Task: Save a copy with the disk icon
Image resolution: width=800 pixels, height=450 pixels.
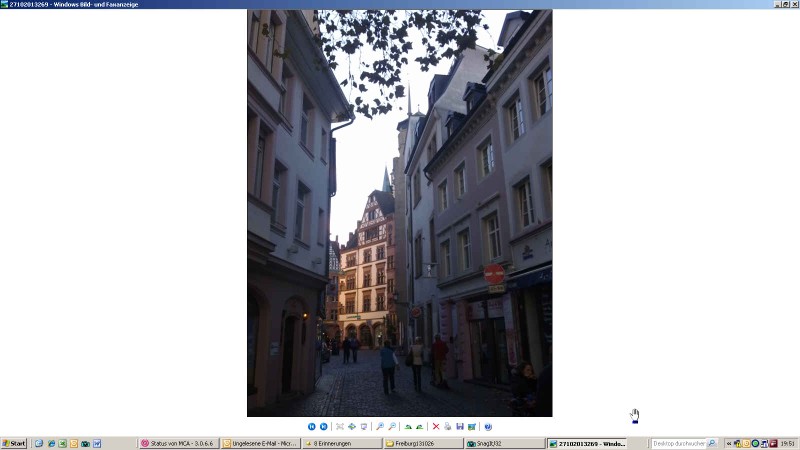Action: point(460,427)
